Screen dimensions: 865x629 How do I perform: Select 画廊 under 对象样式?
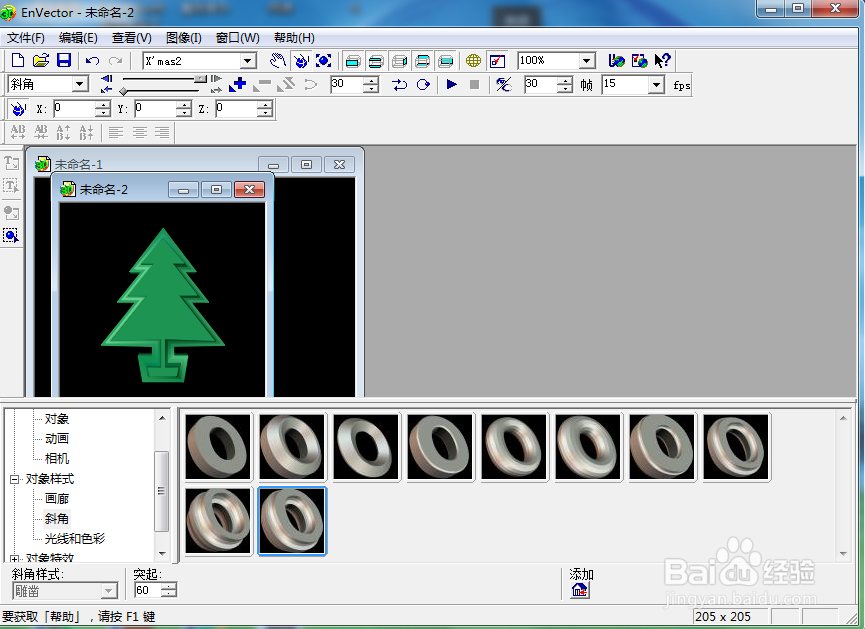pyautogui.click(x=57, y=499)
